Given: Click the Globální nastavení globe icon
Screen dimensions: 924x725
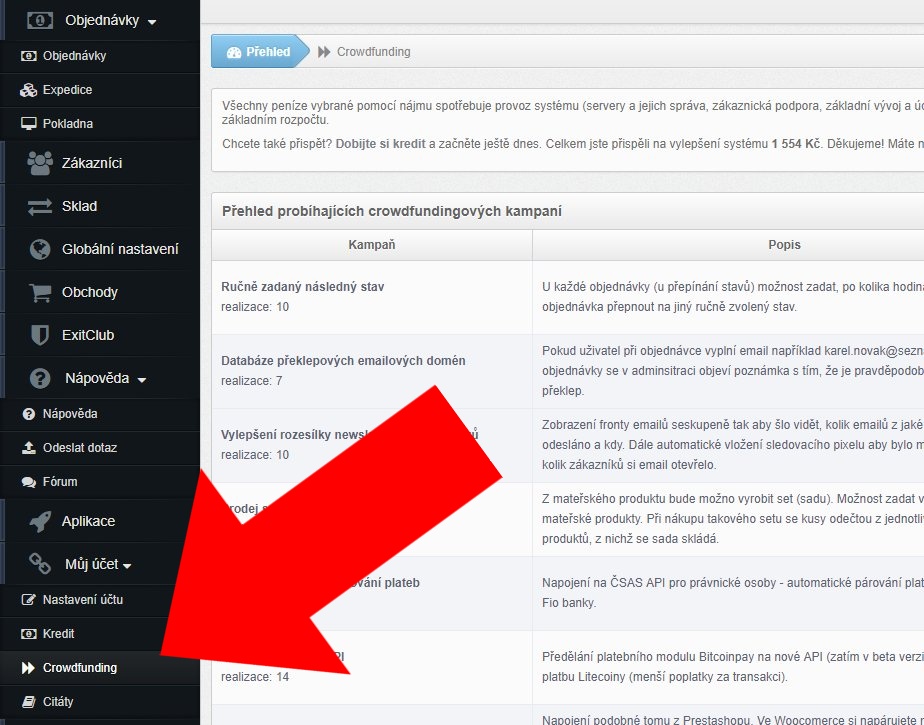Looking at the screenshot, I should 40,249.
